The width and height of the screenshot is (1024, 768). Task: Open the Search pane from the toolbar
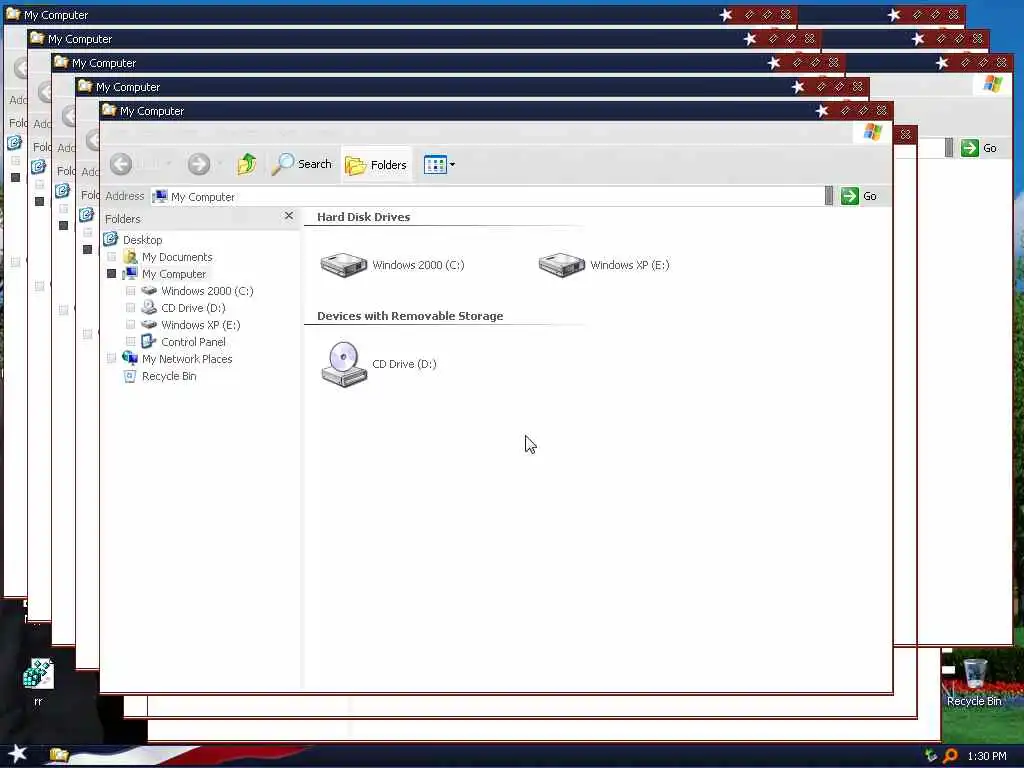(302, 164)
